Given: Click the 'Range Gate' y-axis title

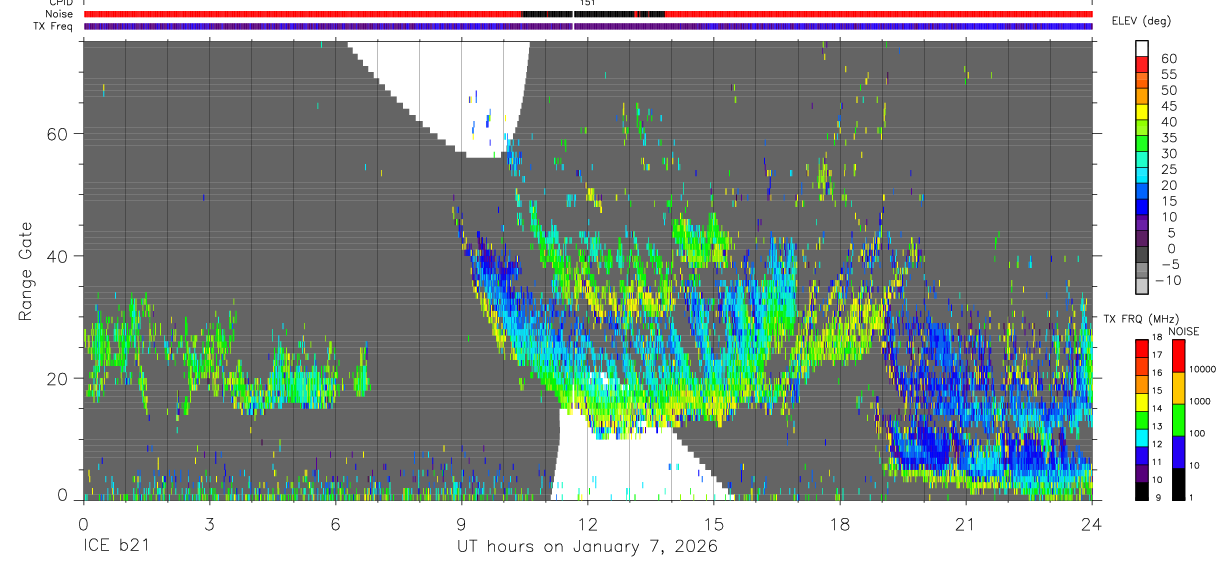Looking at the screenshot, I should (x=28, y=271).
